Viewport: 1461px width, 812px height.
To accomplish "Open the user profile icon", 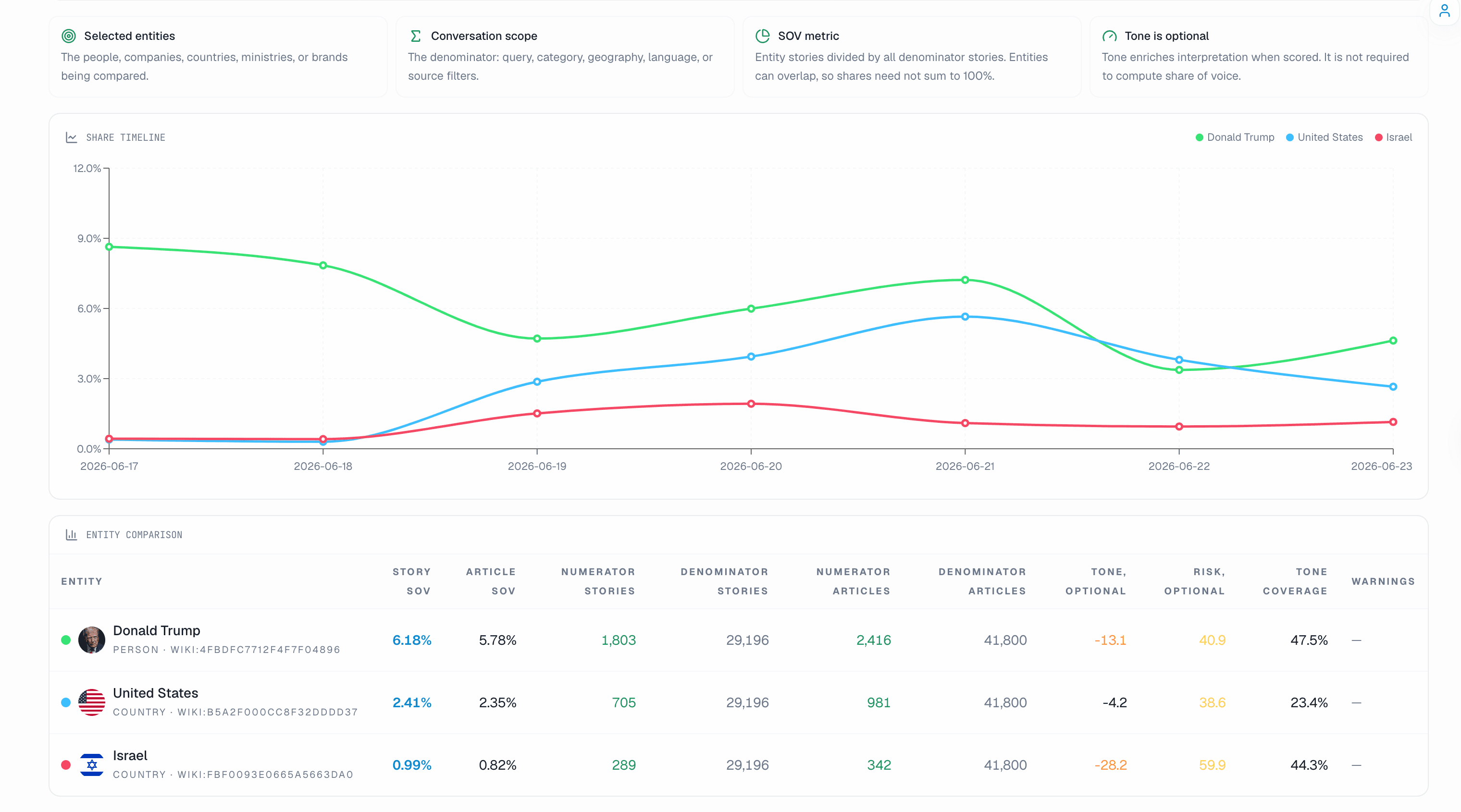I will [1444, 10].
